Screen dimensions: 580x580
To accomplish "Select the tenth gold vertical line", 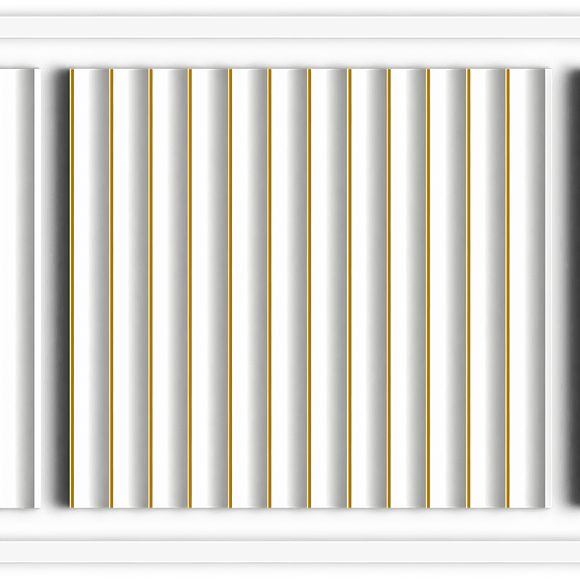I will point(428,288).
